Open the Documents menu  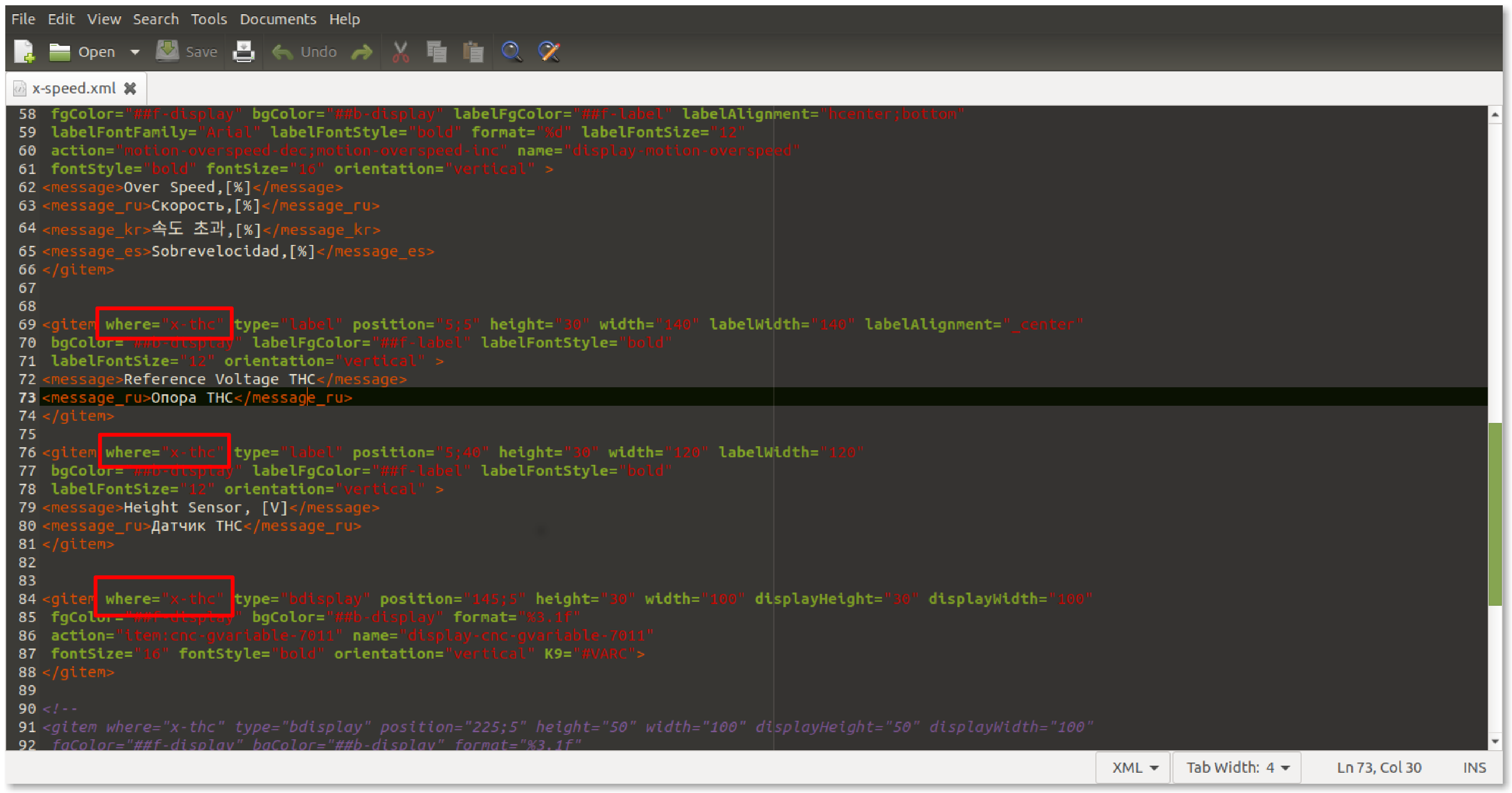(x=278, y=19)
